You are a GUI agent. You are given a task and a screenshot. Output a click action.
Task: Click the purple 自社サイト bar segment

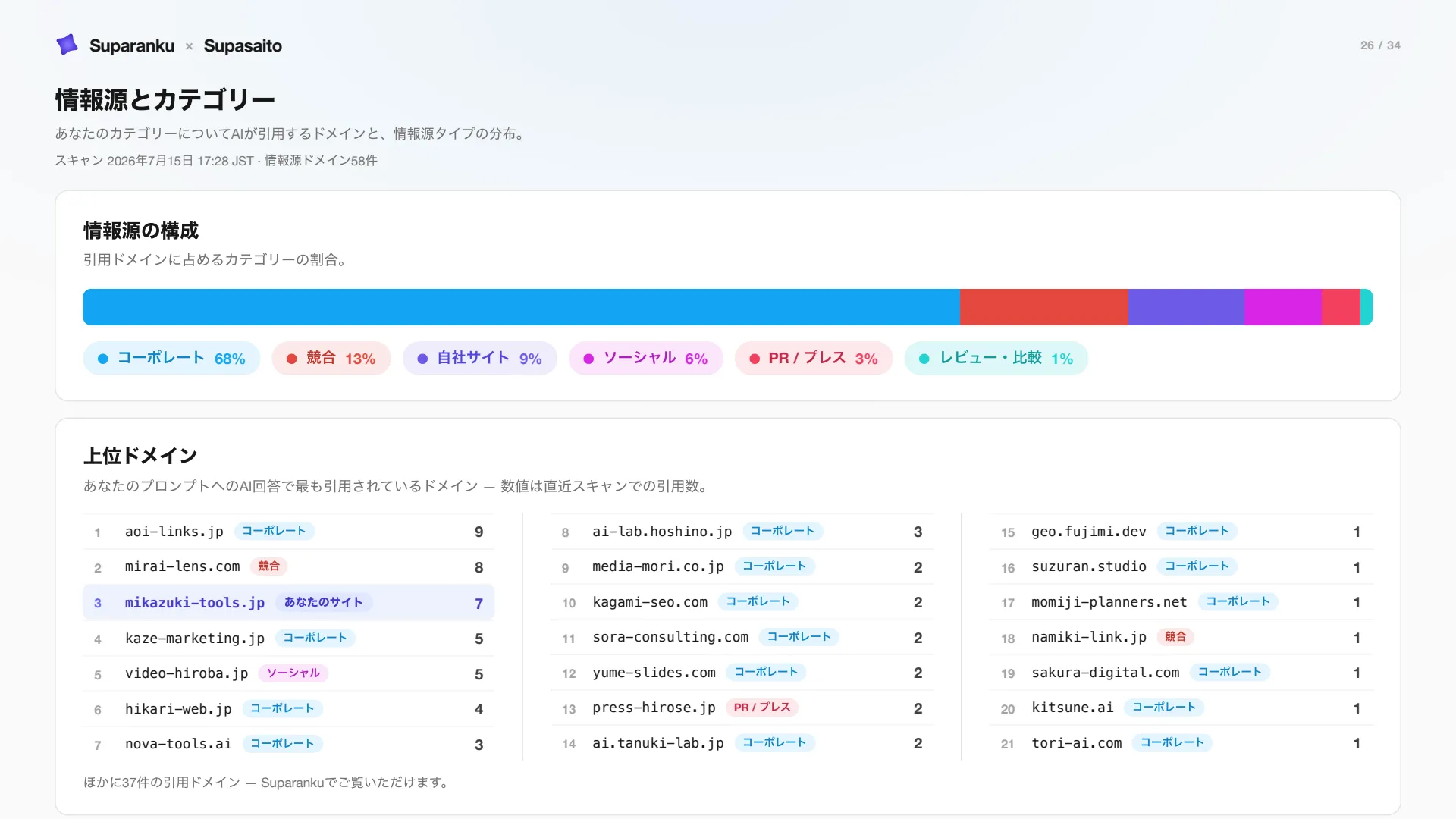pyautogui.click(x=1186, y=307)
